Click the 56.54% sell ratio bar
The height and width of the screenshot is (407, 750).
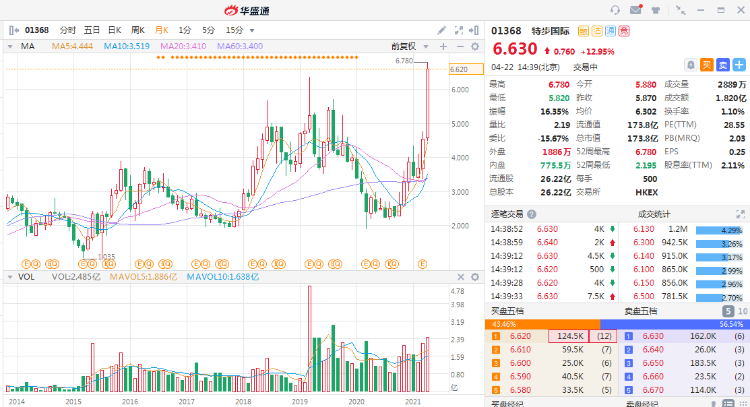tap(674, 324)
